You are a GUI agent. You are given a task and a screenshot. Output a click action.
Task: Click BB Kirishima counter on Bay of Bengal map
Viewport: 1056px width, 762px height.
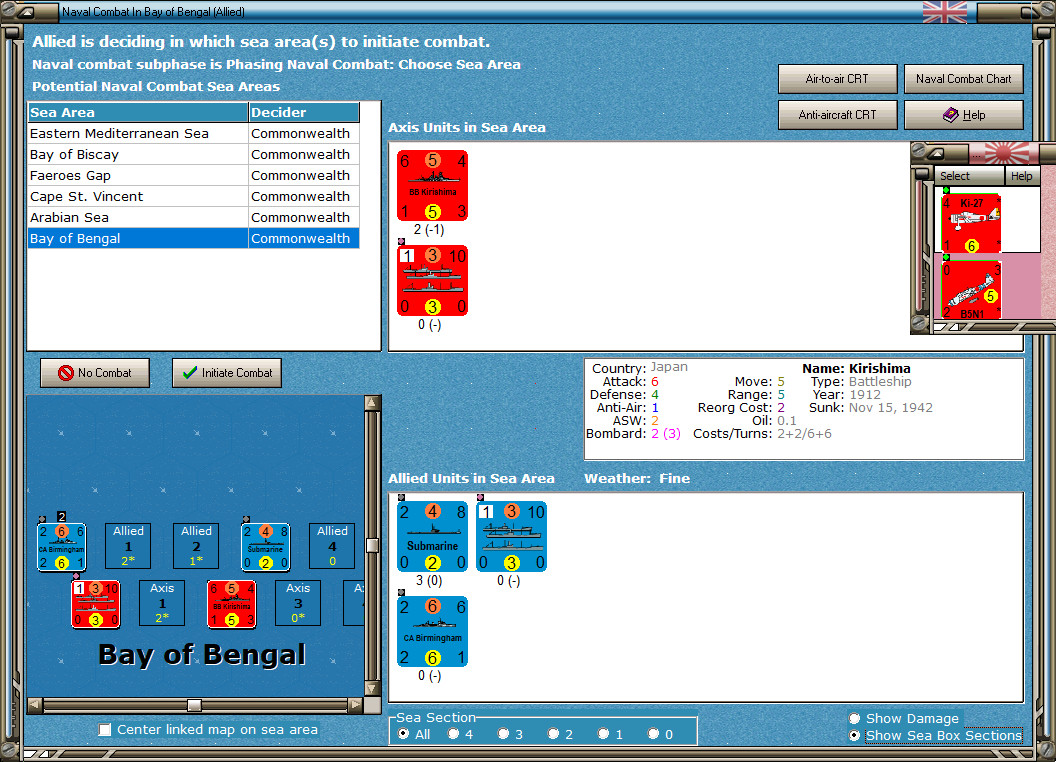(232, 604)
